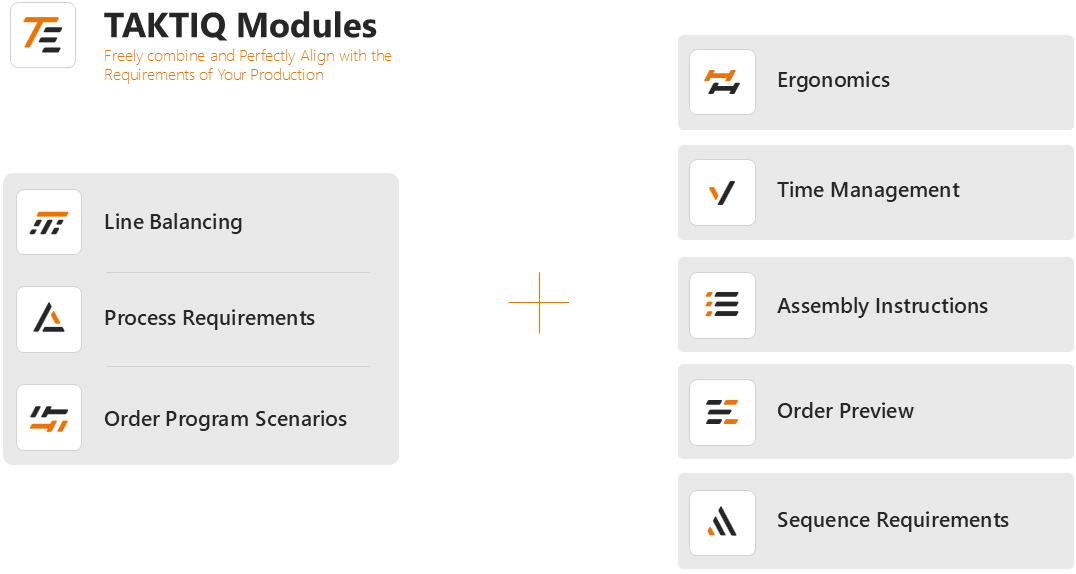
Task: Click the TAKTIQ logo icon
Action: pos(43,36)
